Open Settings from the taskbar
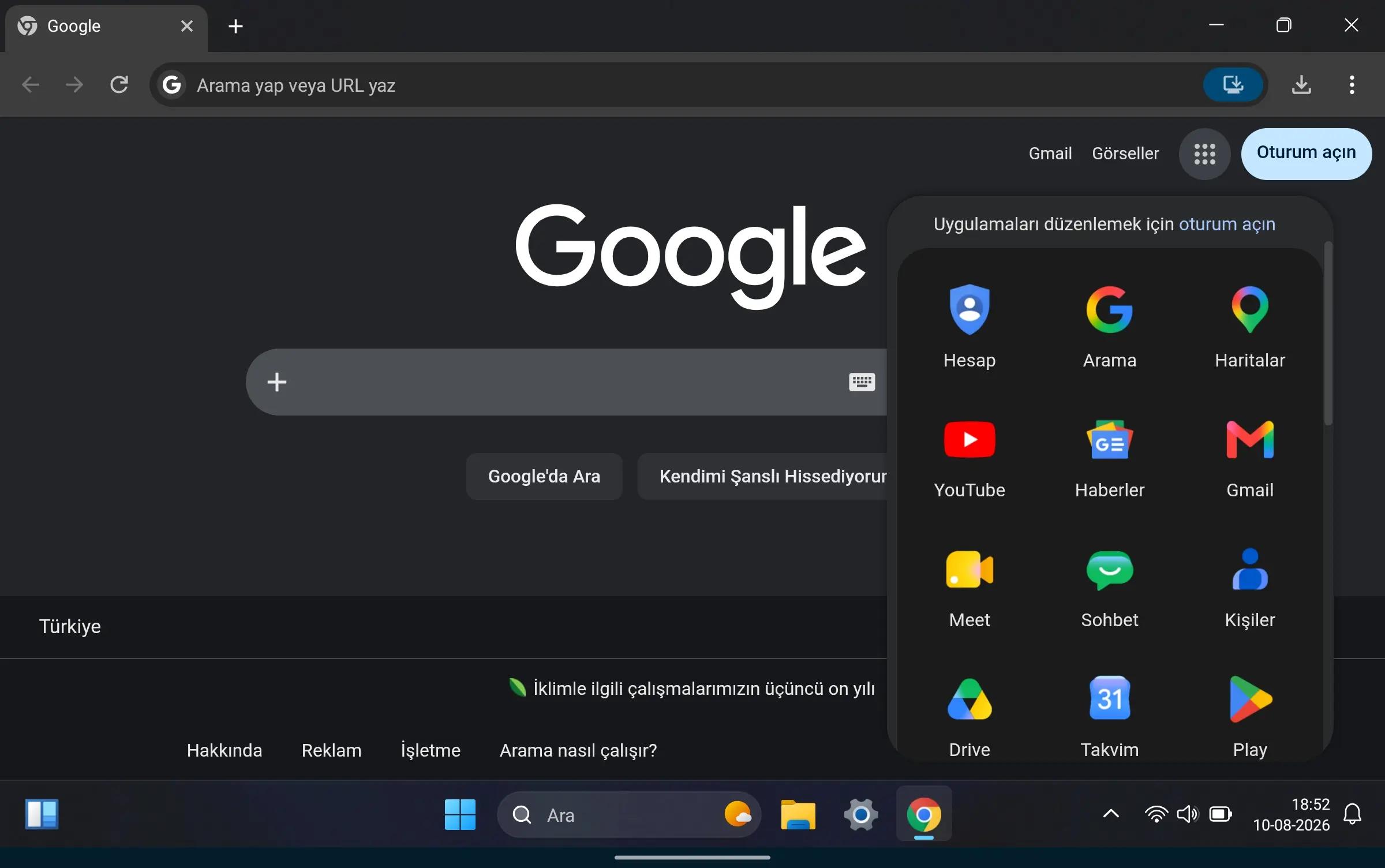Screen dimensions: 1385x868 pos(861,814)
